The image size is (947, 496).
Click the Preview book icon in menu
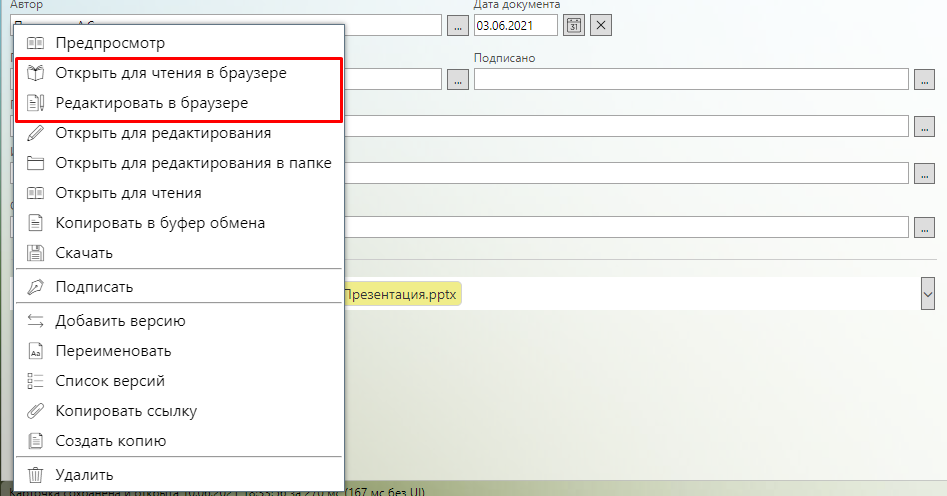(x=35, y=43)
